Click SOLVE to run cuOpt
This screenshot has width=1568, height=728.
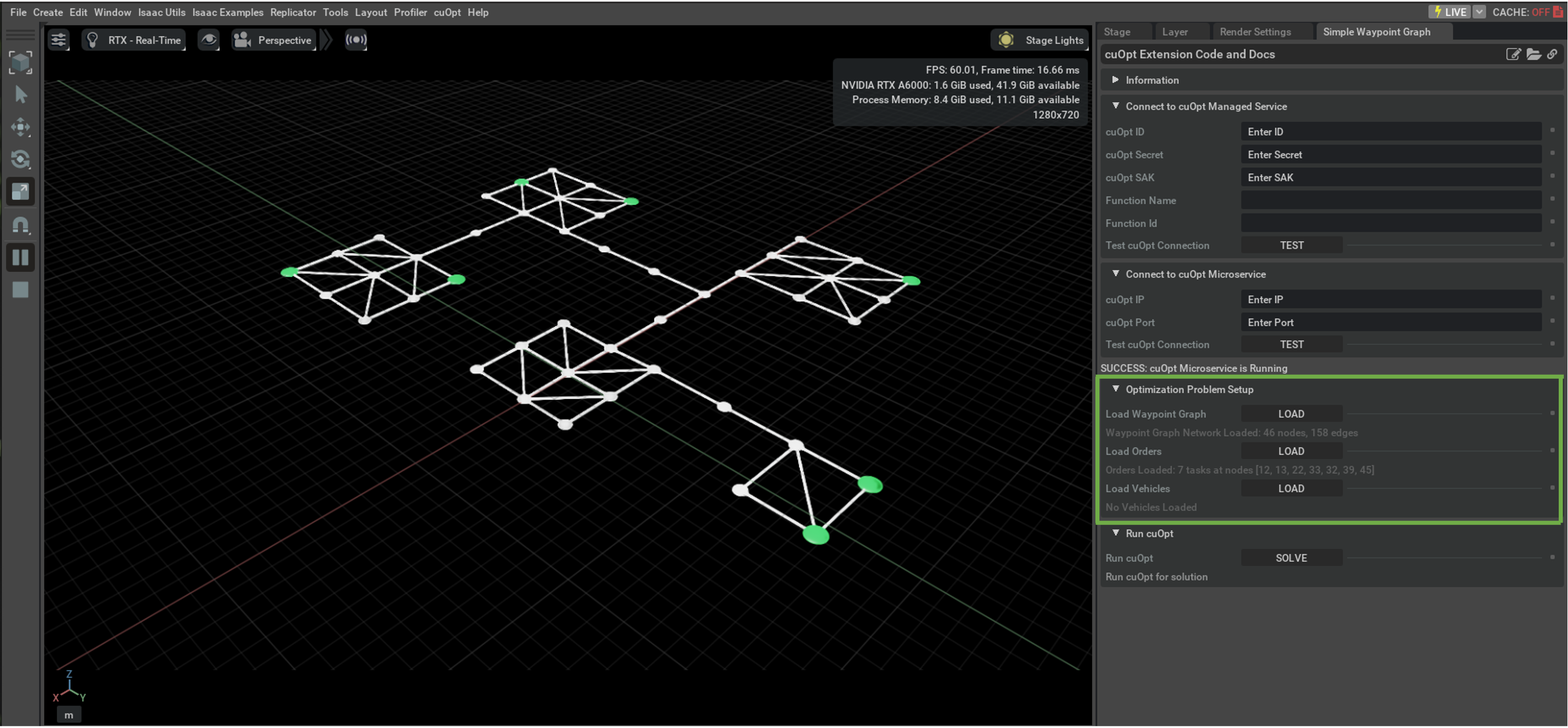coord(1291,558)
